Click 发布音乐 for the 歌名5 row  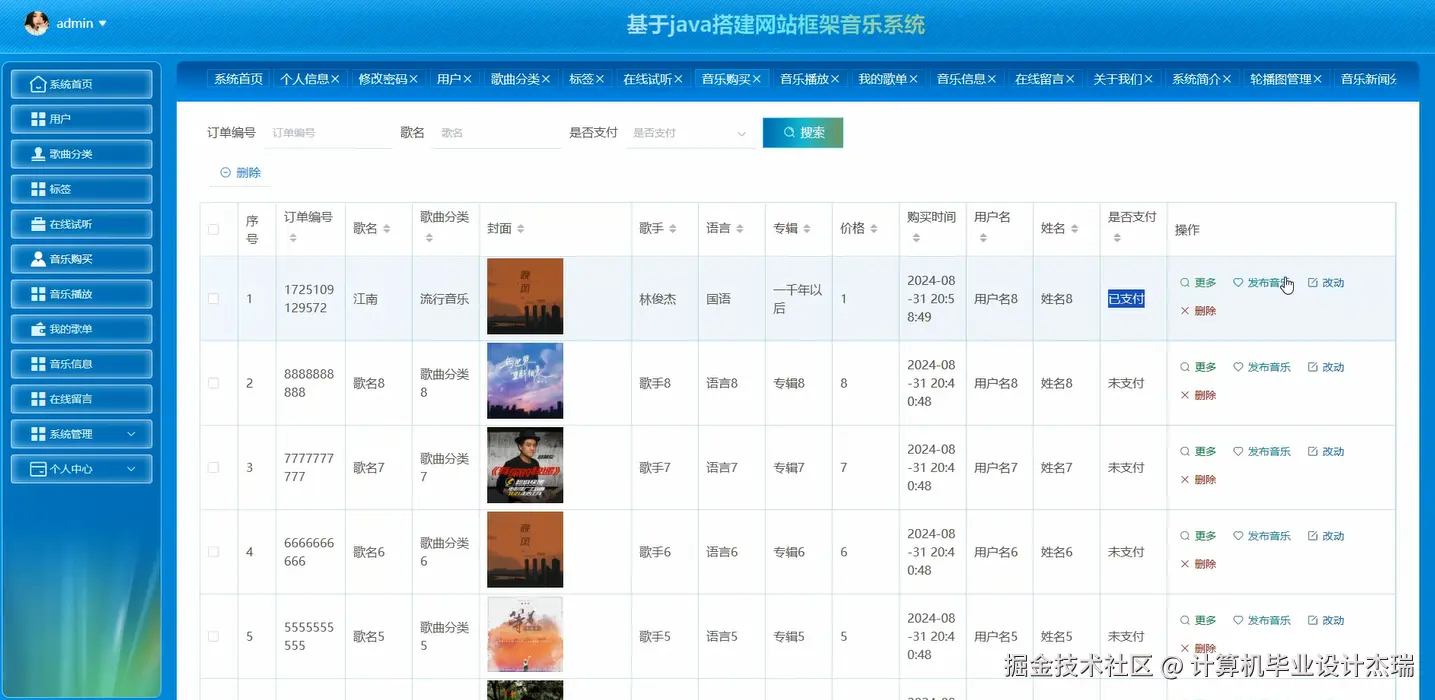1262,620
